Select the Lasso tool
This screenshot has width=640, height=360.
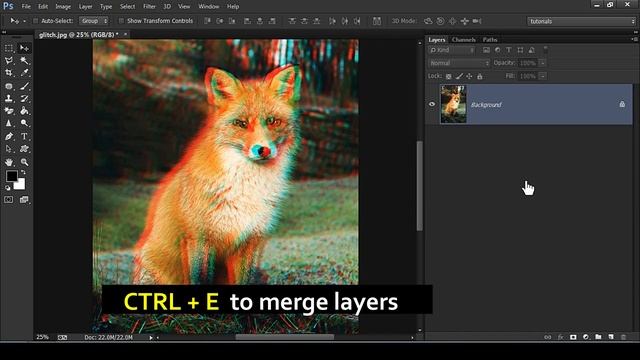click(x=9, y=61)
